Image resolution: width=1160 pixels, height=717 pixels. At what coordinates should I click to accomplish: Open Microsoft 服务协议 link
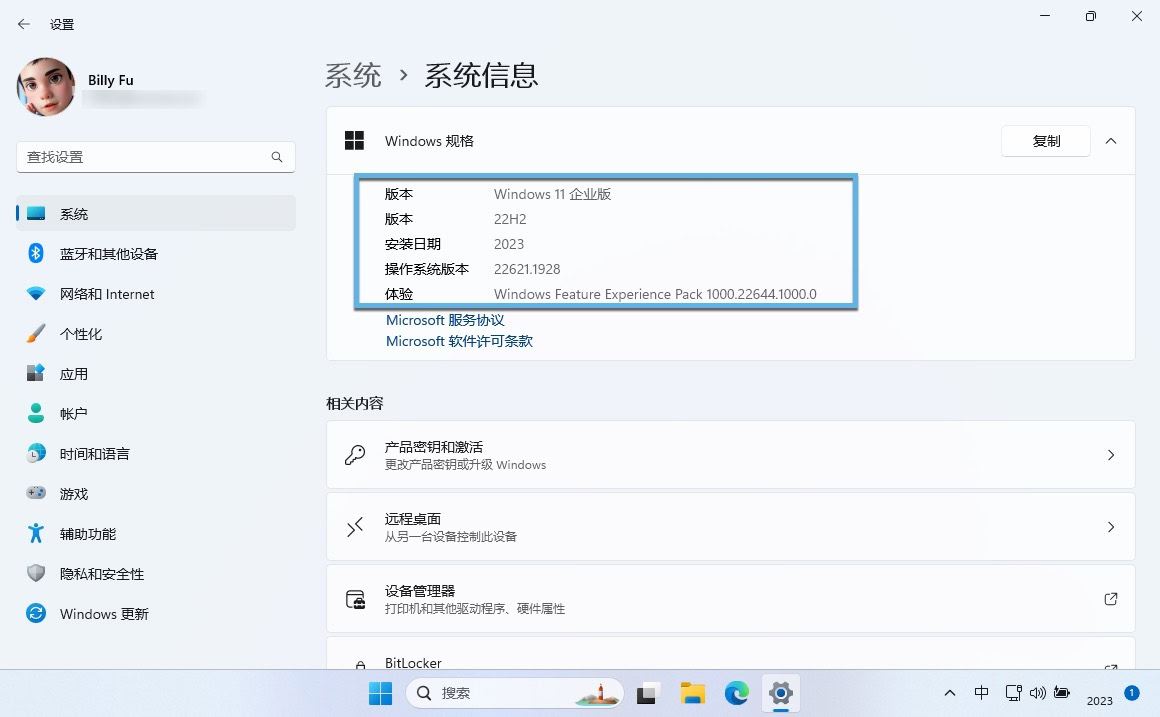[445, 320]
